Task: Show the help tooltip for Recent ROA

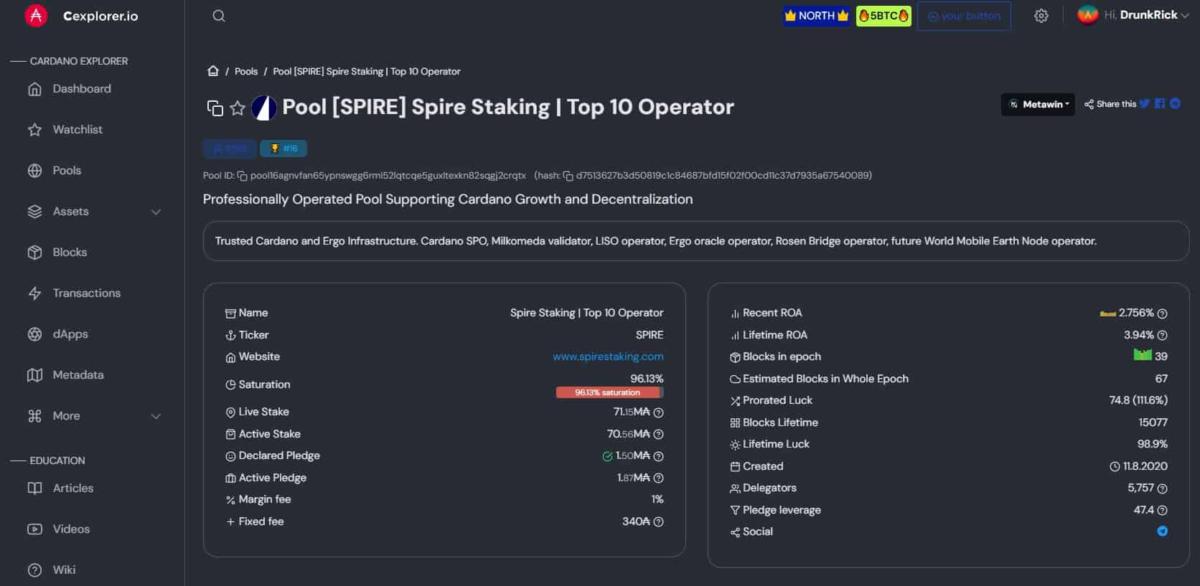Action: pyautogui.click(x=1162, y=313)
